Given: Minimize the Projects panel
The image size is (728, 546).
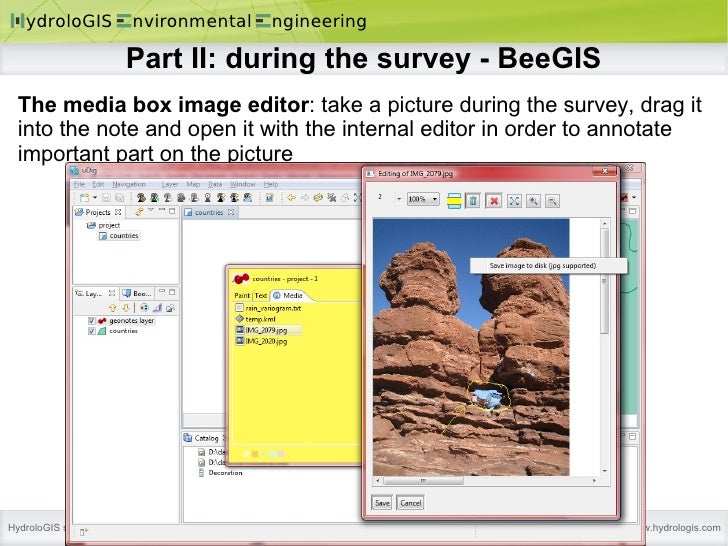Looking at the screenshot, I should [162, 211].
